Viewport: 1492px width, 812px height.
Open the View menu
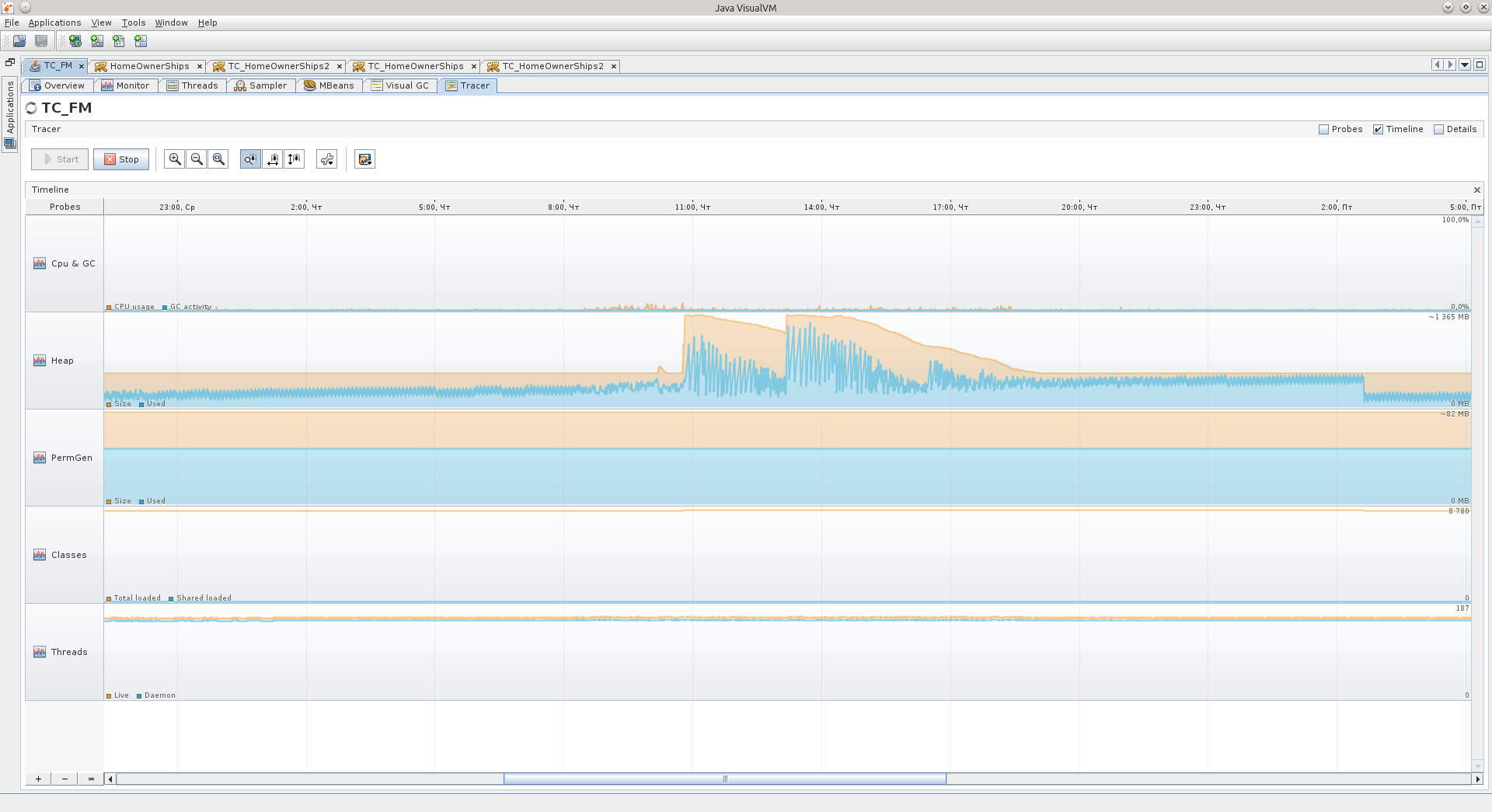pos(101,23)
